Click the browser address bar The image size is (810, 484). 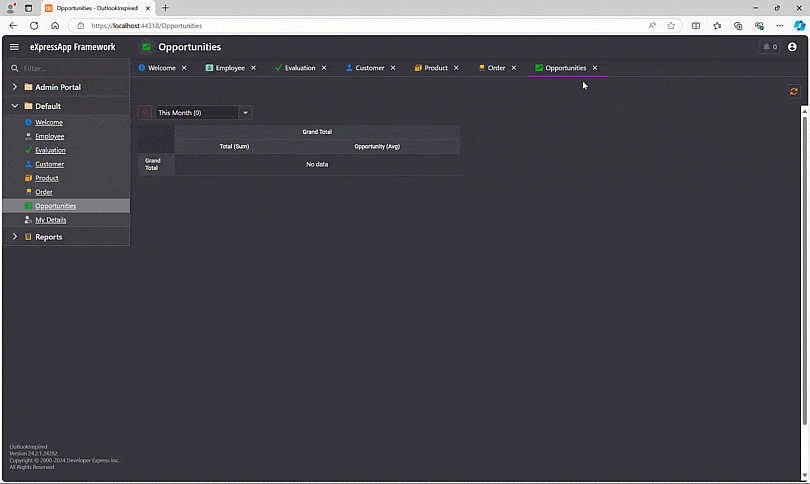point(362,25)
